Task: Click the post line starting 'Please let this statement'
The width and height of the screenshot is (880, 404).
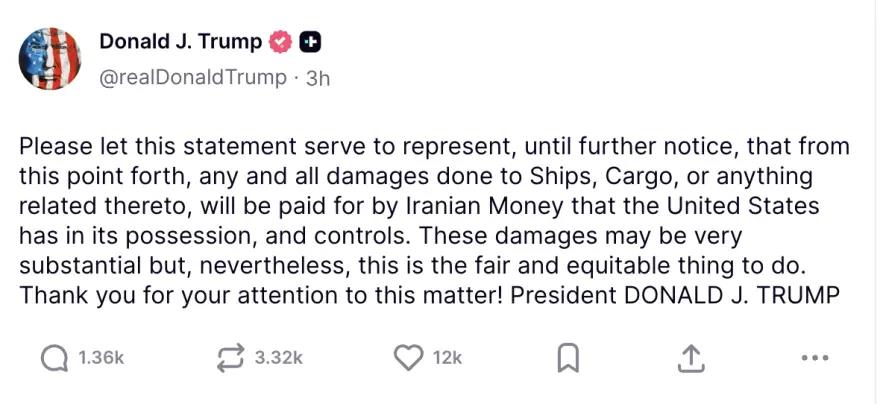Action: click(434, 147)
